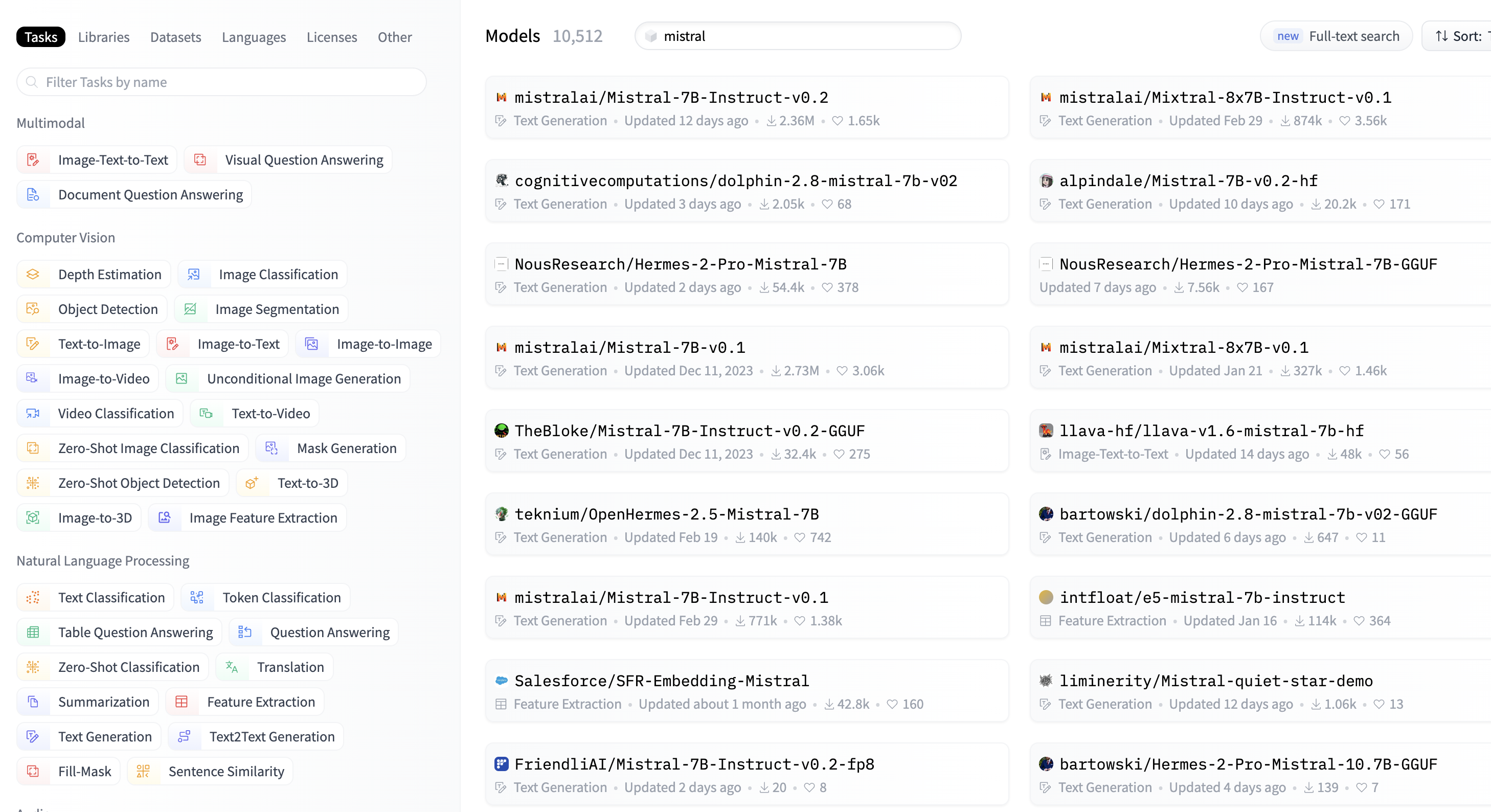The height and width of the screenshot is (812, 1491).
Task: Select the Text-to-3D task icon
Action: (x=252, y=483)
